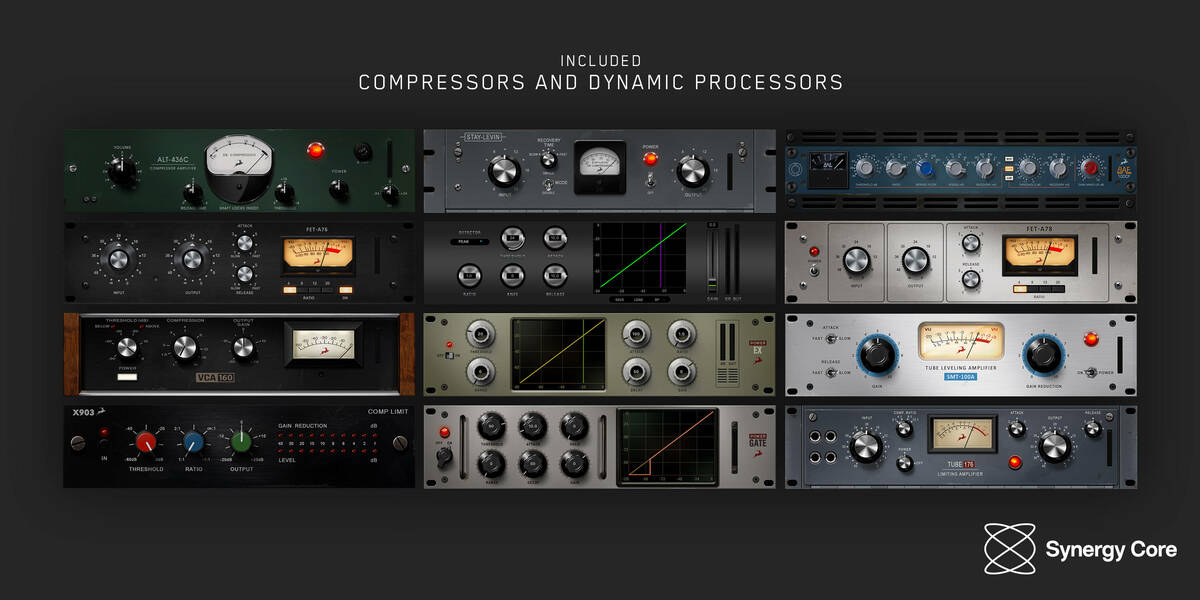Toggle the Stay-Levin Power switch
This screenshot has width=1200, height=600.
coord(650,179)
